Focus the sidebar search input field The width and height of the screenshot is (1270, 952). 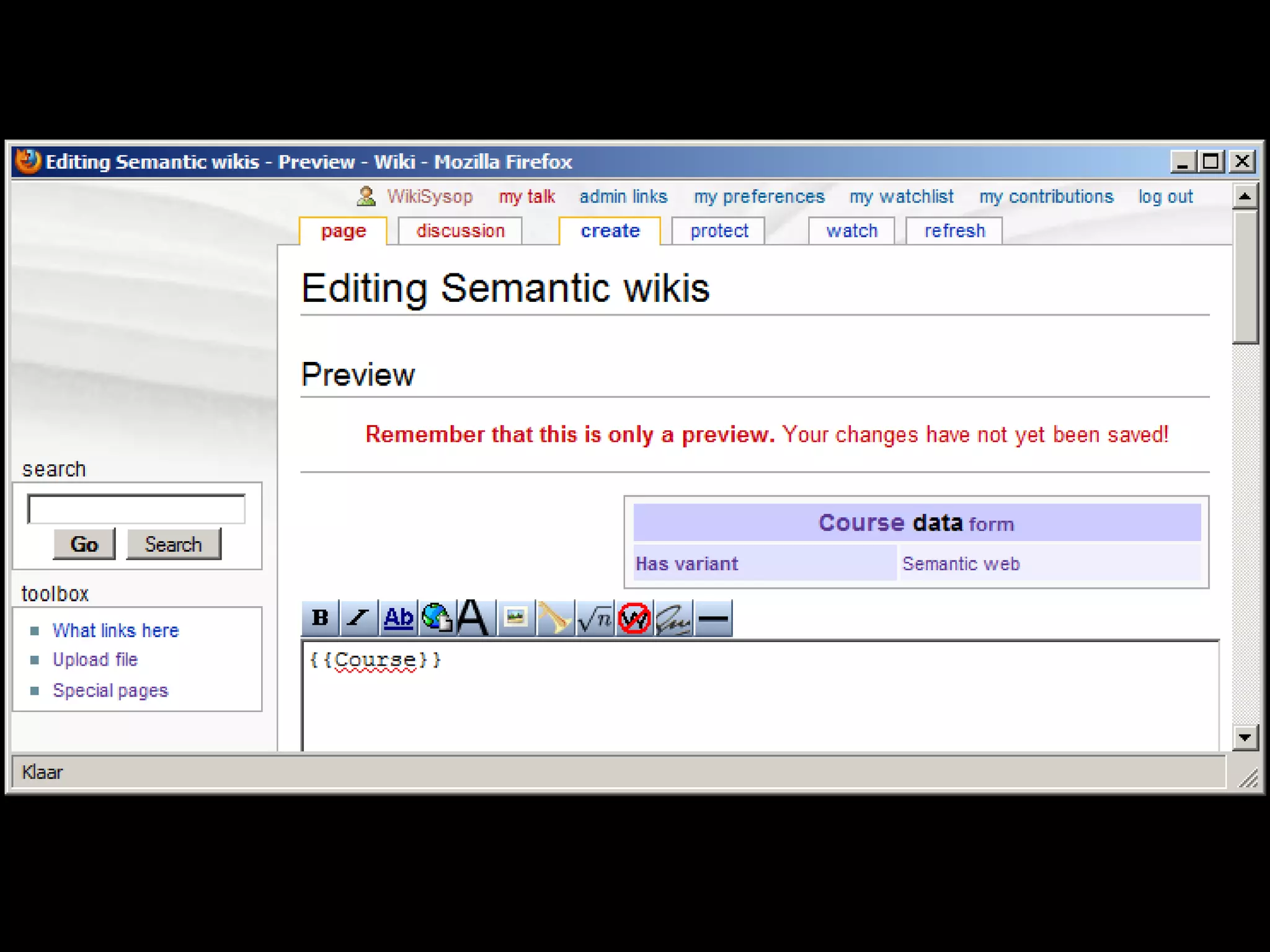136,509
